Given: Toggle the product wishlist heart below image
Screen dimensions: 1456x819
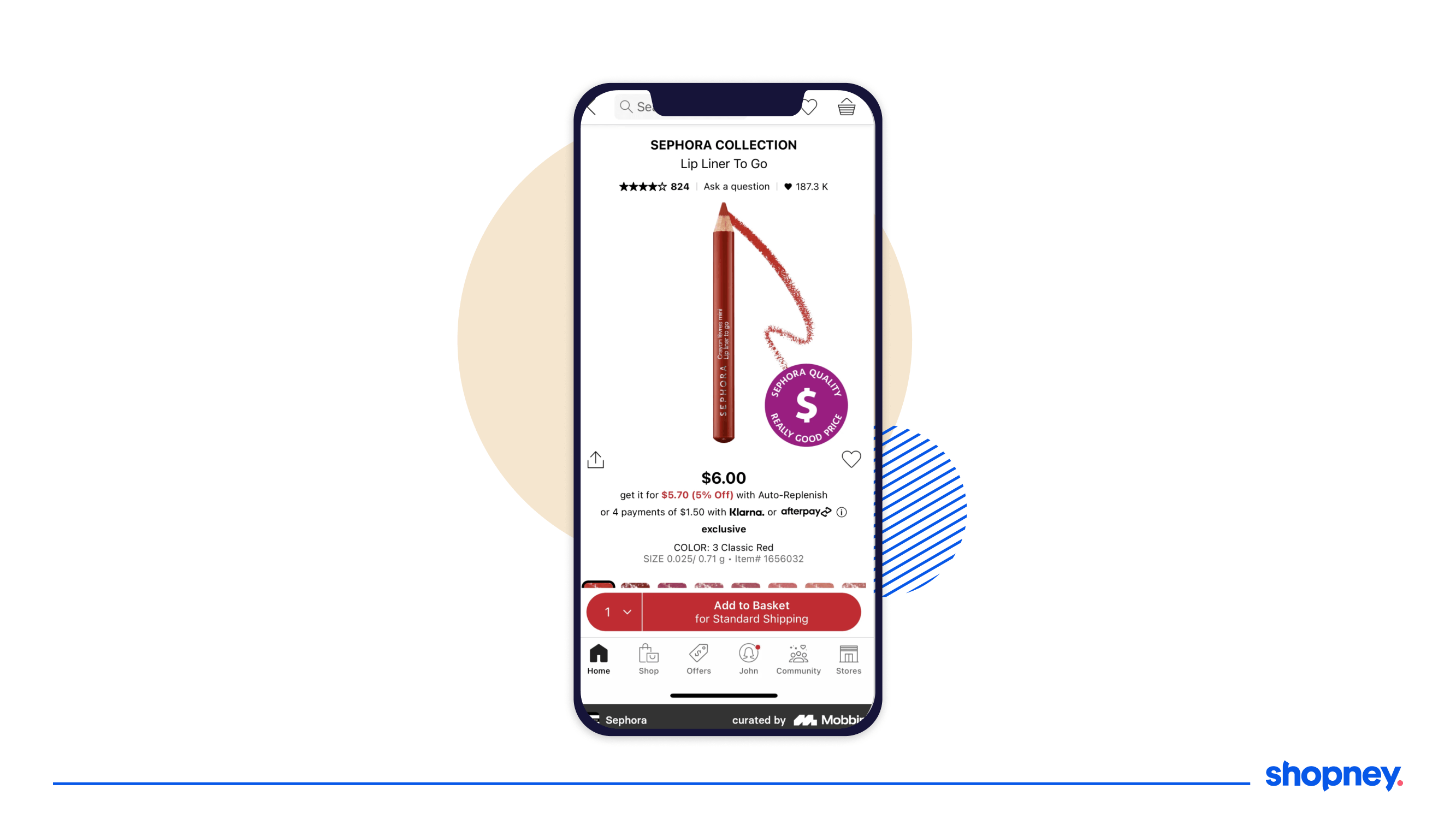Looking at the screenshot, I should (851, 459).
